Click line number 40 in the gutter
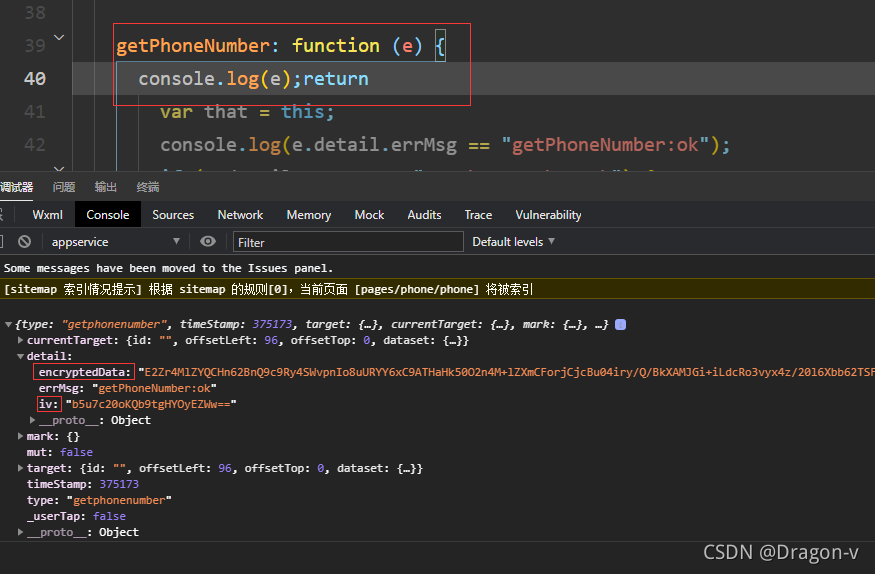This screenshot has width=875, height=574. tap(34, 79)
